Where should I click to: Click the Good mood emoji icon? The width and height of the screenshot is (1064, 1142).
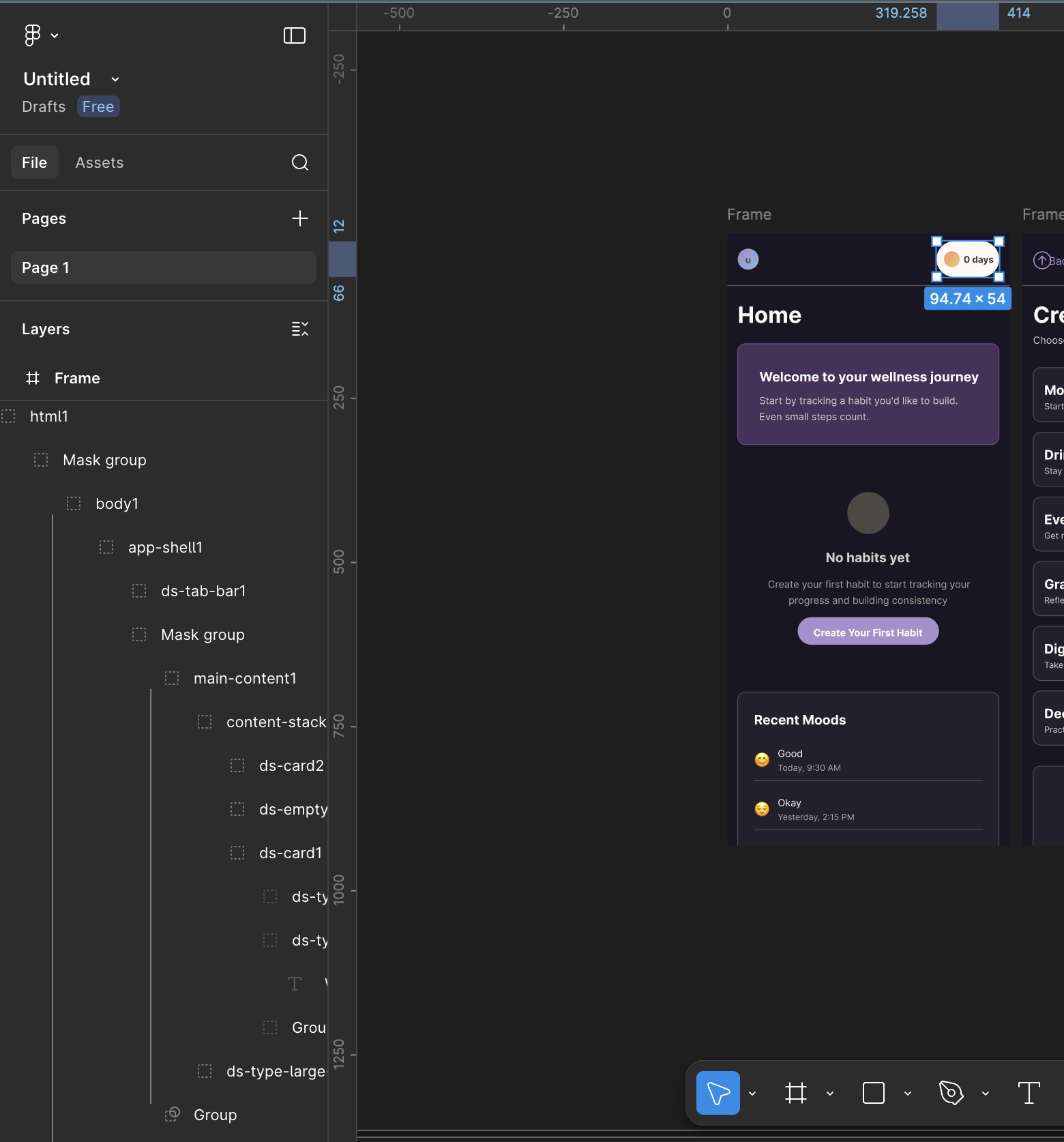coord(762,760)
